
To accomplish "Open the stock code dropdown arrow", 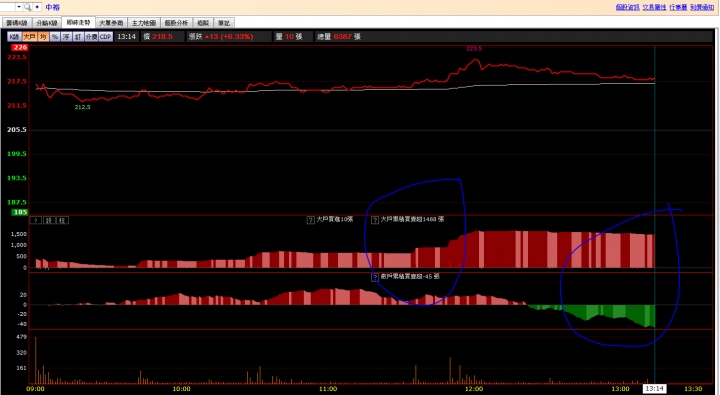I will click(19, 7).
